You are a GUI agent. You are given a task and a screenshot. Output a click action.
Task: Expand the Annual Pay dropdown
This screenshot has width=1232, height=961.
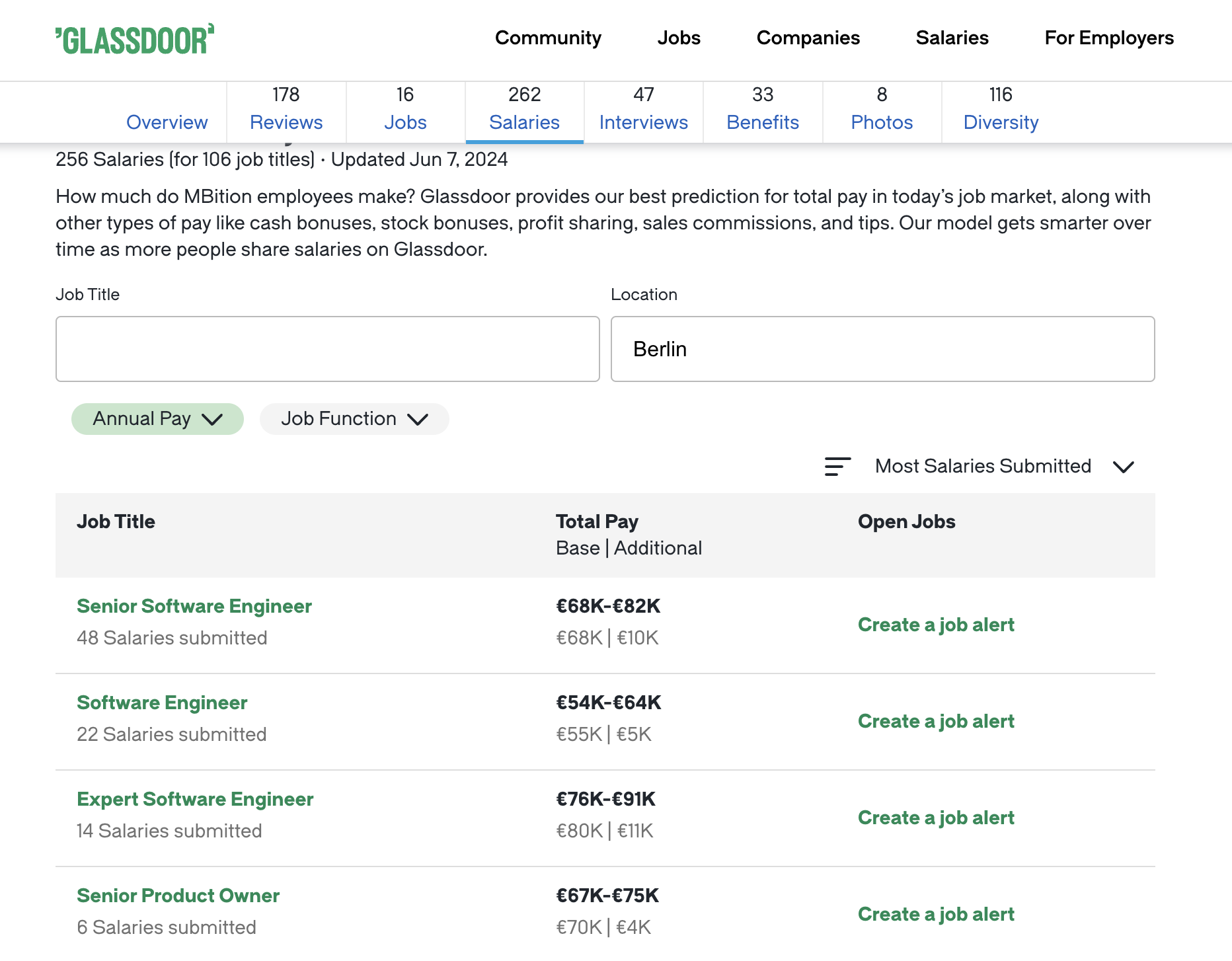[x=157, y=419]
